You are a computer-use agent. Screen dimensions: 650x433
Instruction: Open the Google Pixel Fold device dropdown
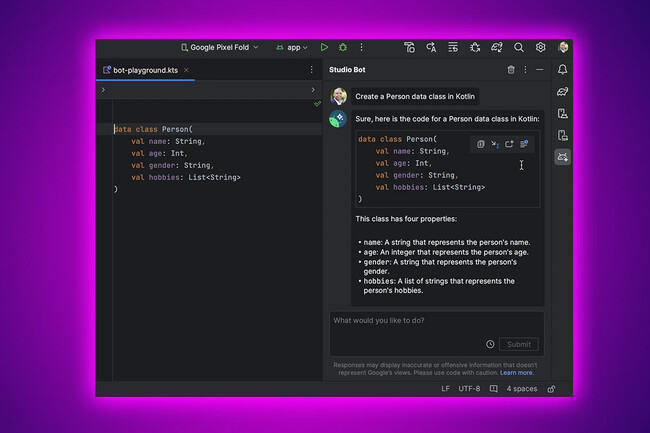pyautogui.click(x=219, y=47)
